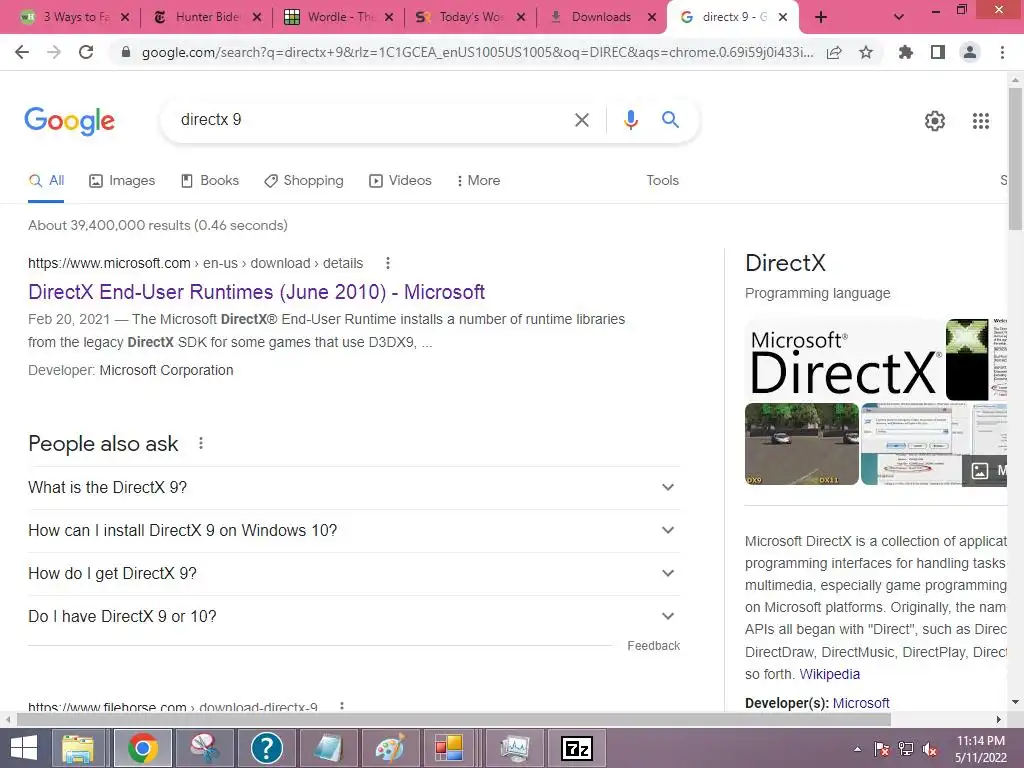
Task: Click the Google logo
Action: point(69,121)
